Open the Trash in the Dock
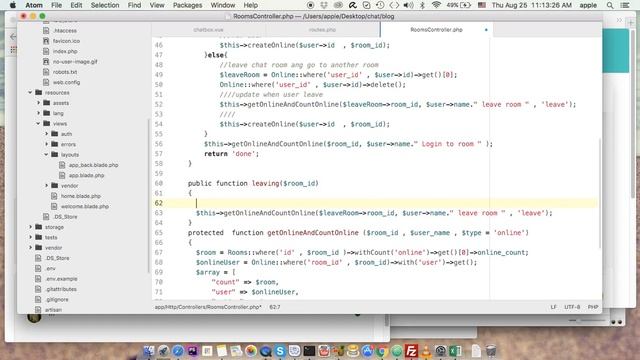The height and width of the screenshot is (360, 640). click(x=491, y=351)
